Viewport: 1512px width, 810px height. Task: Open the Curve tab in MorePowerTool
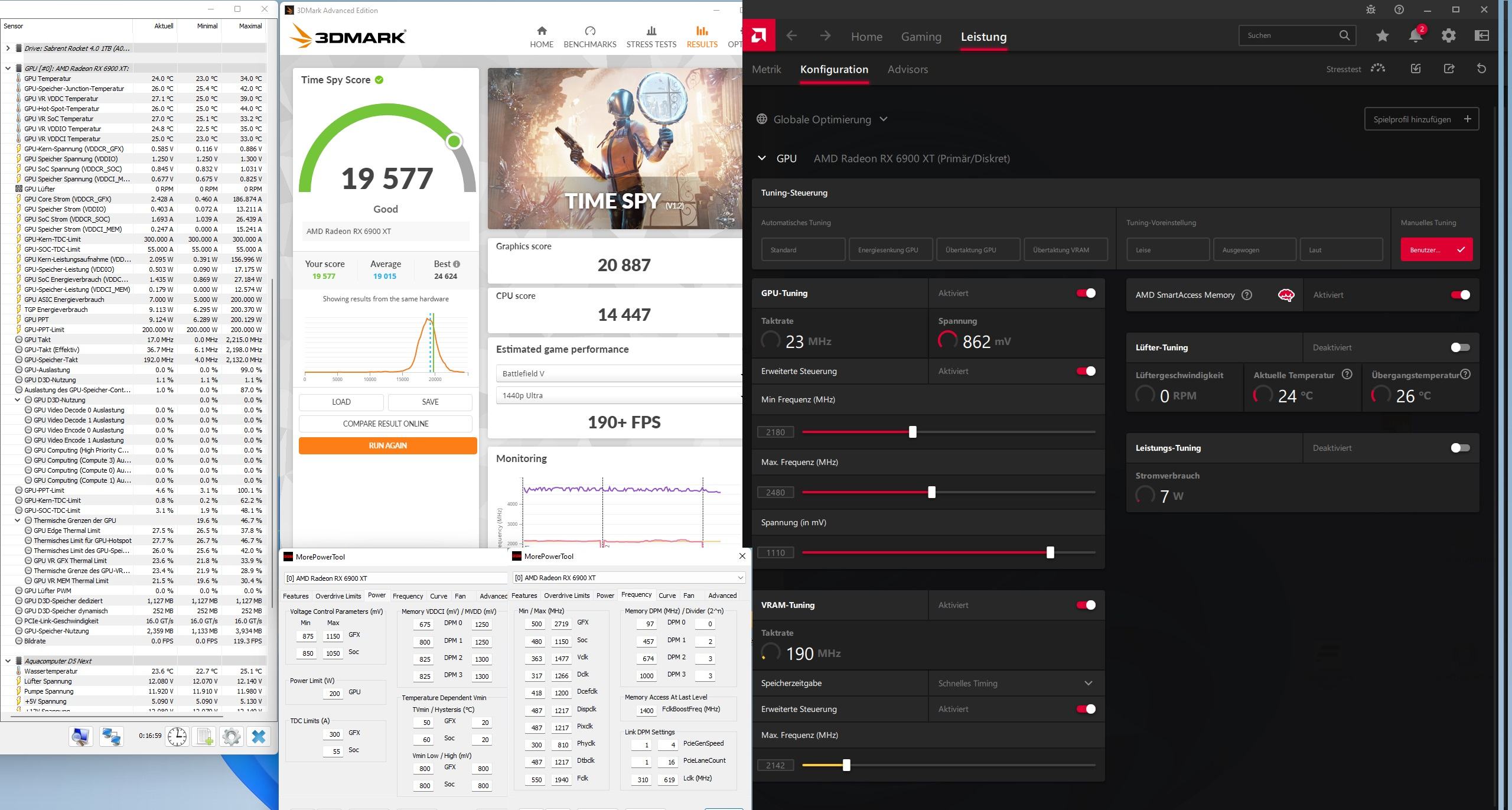667,596
